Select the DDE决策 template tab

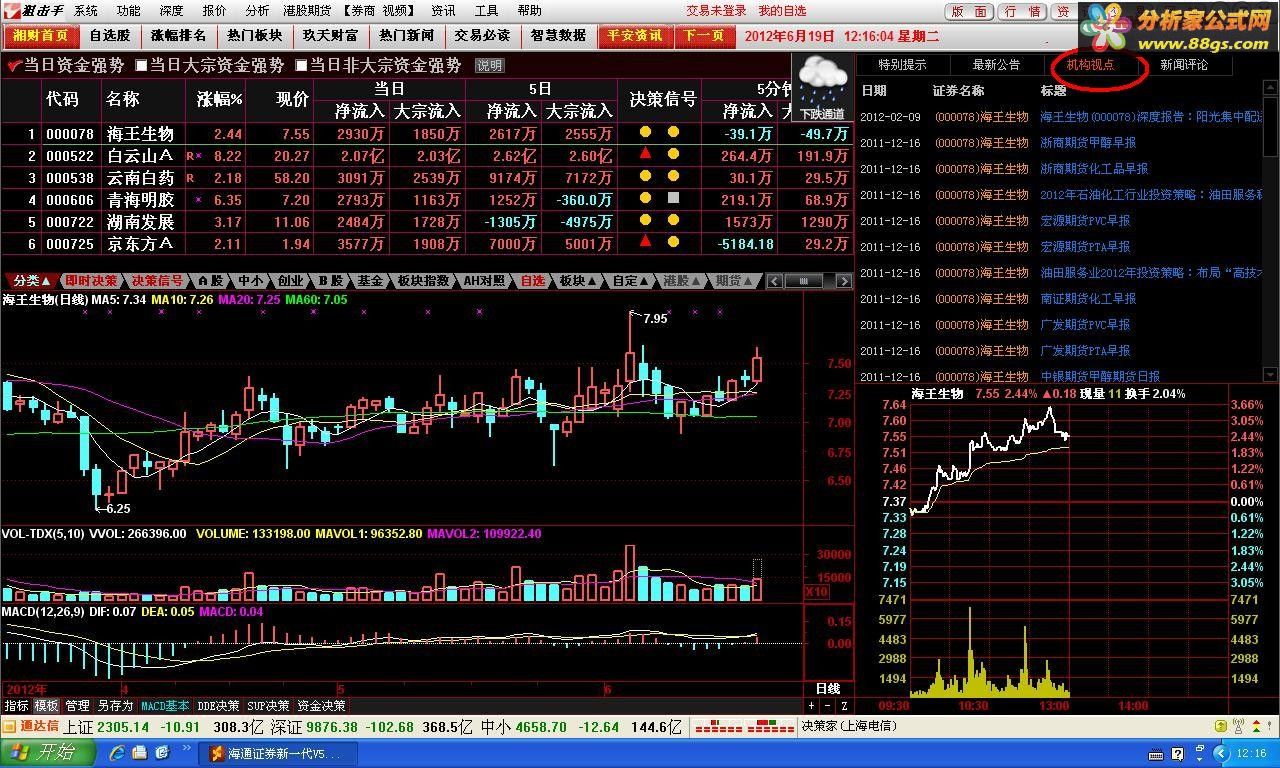(x=218, y=705)
